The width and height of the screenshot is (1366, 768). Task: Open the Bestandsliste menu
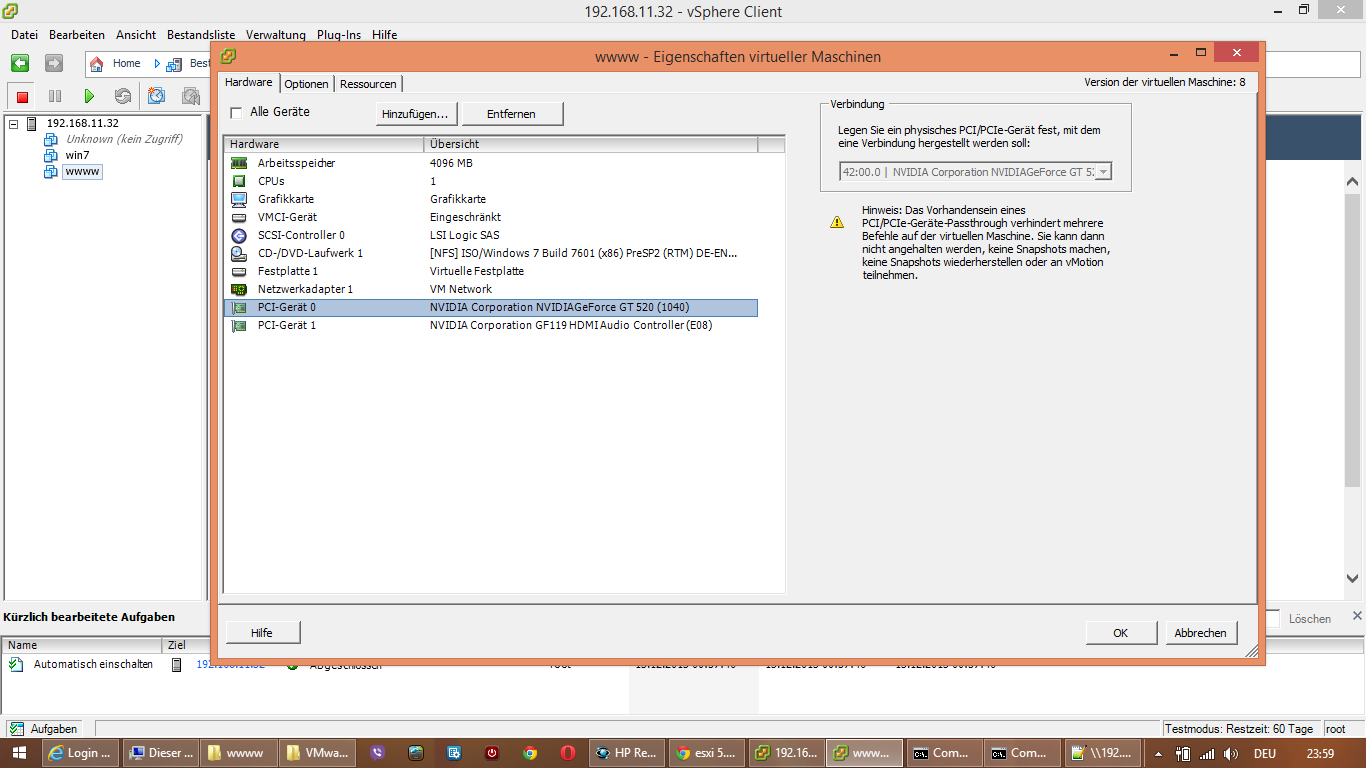click(x=201, y=34)
